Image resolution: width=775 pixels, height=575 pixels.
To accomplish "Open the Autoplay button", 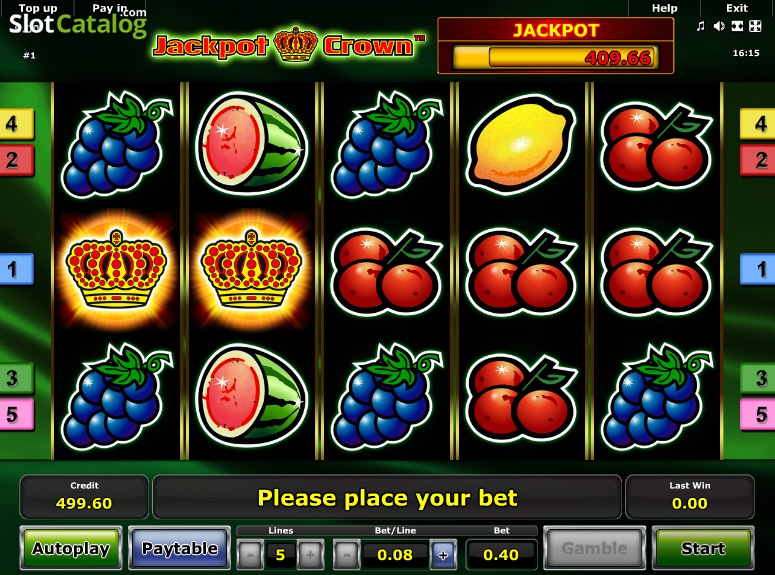I will pyautogui.click(x=71, y=548).
